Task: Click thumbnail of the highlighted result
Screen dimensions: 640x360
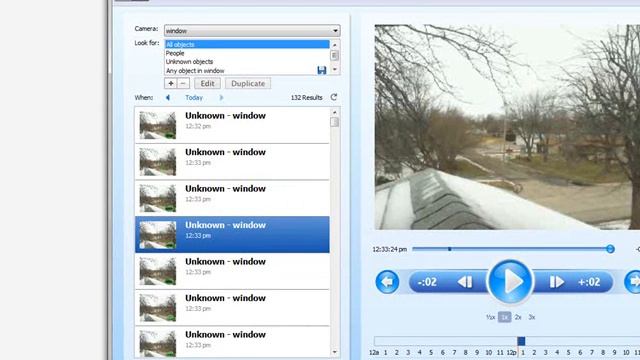Action: click(158, 235)
